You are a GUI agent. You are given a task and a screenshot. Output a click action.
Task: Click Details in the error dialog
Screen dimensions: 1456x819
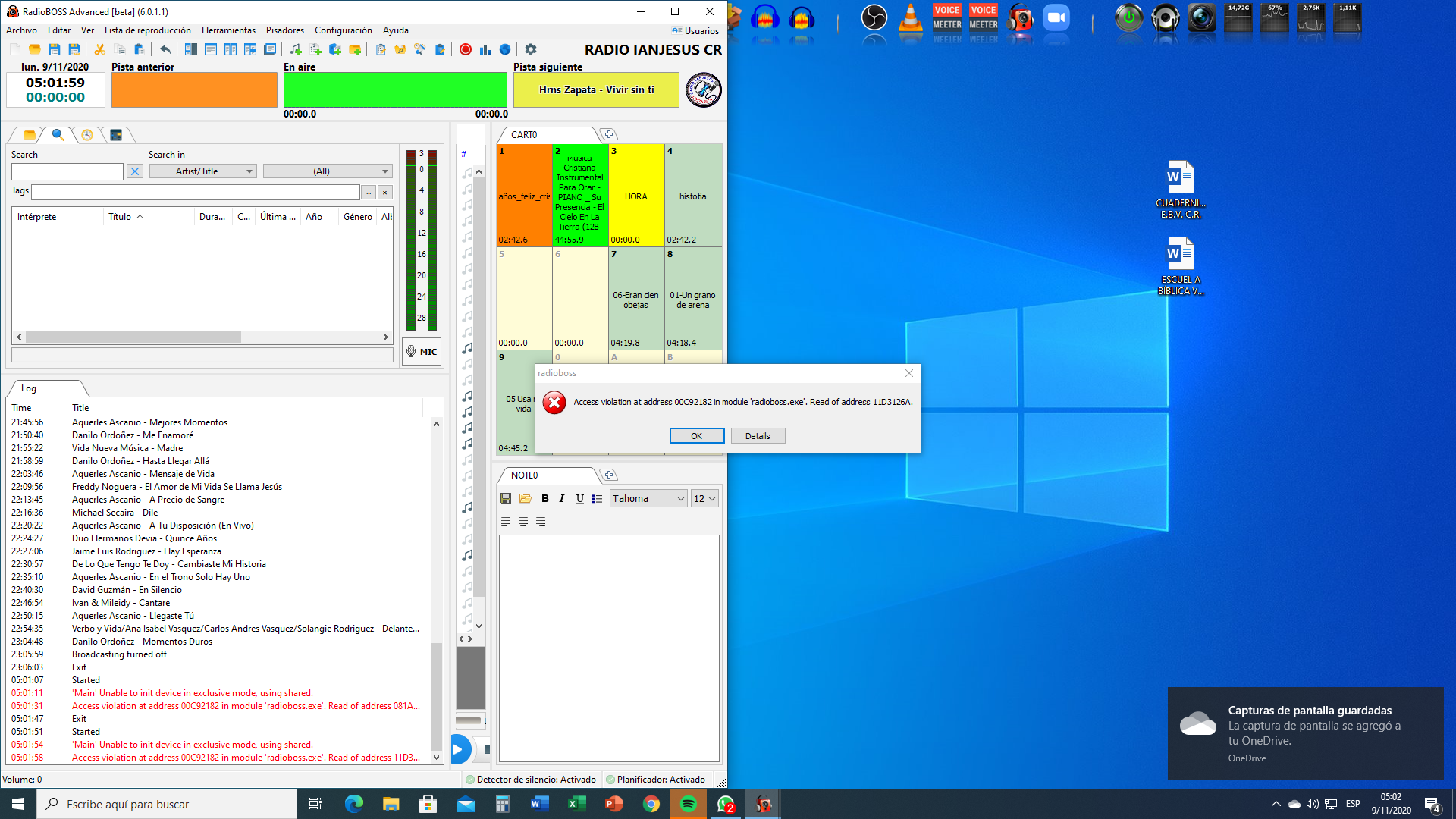point(757,436)
